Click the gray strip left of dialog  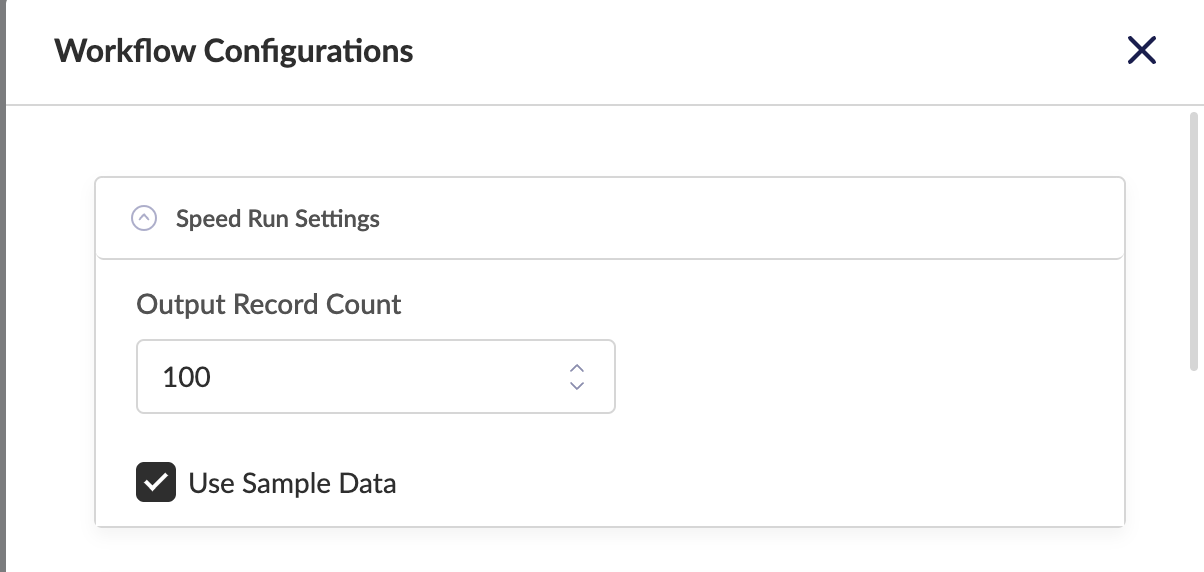coord(3,300)
